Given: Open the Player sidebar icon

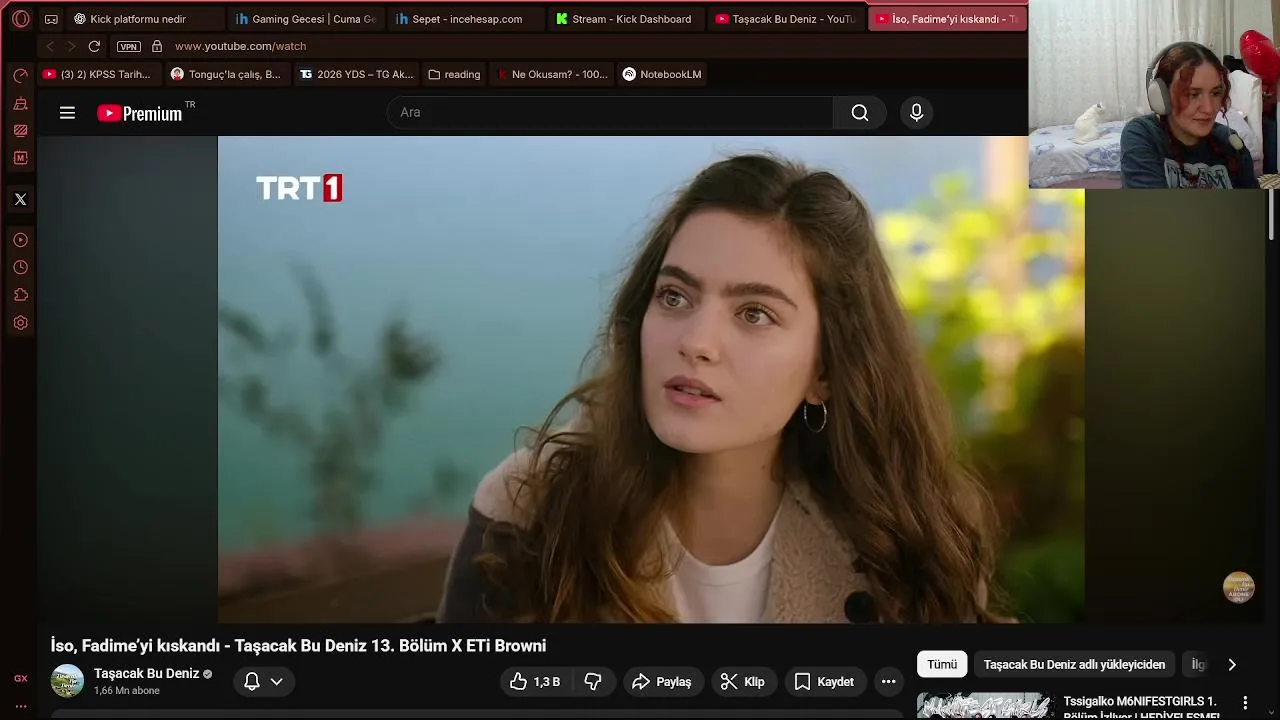Looking at the screenshot, I should tap(20, 240).
